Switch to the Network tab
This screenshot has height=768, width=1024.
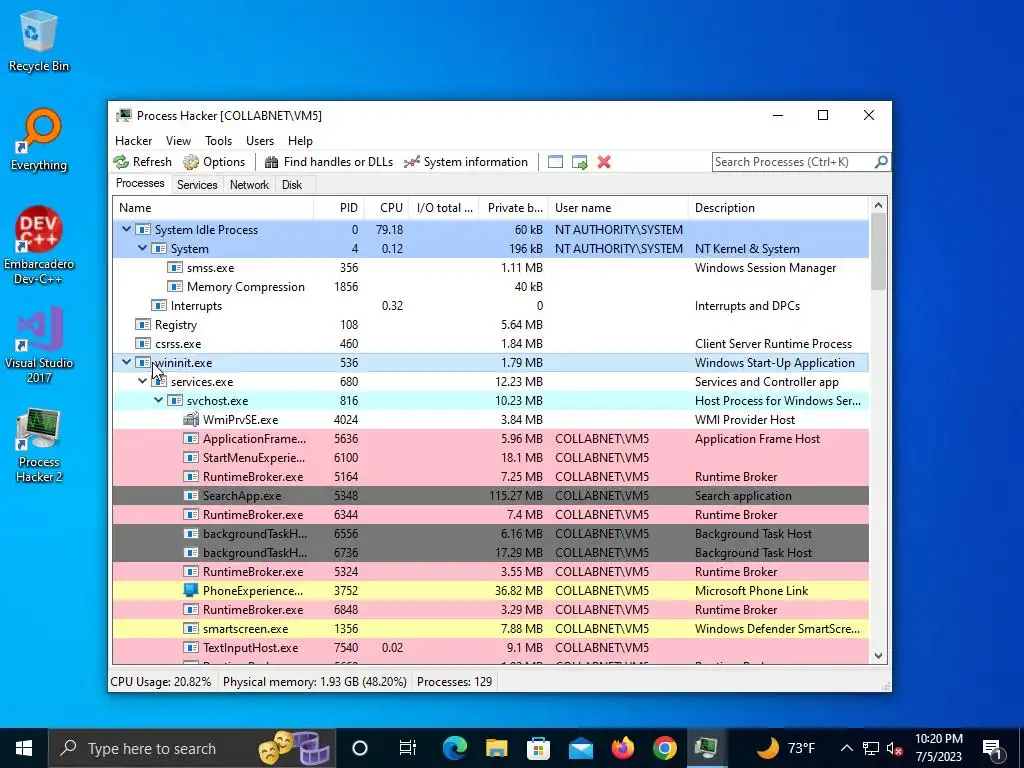click(x=249, y=185)
